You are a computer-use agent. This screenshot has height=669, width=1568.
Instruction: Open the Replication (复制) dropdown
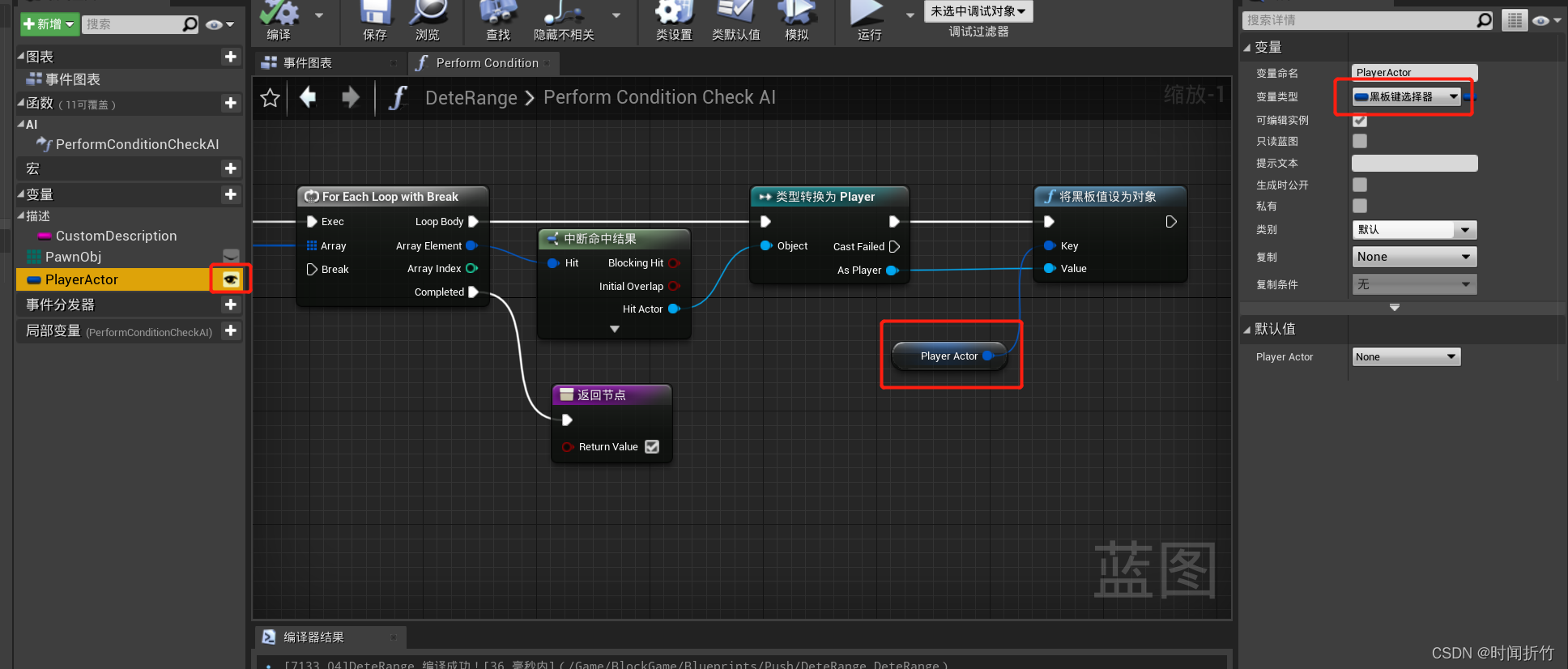pyautogui.click(x=1414, y=257)
